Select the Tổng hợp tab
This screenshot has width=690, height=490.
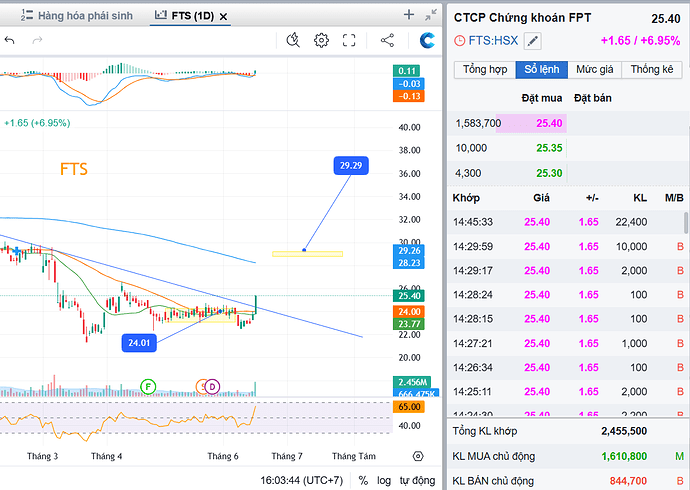[485, 69]
